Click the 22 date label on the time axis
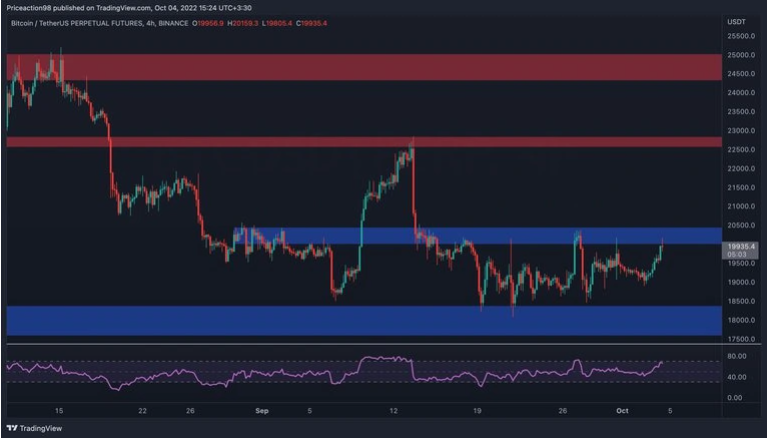Image resolution: width=768 pixels, height=440 pixels. point(142,411)
